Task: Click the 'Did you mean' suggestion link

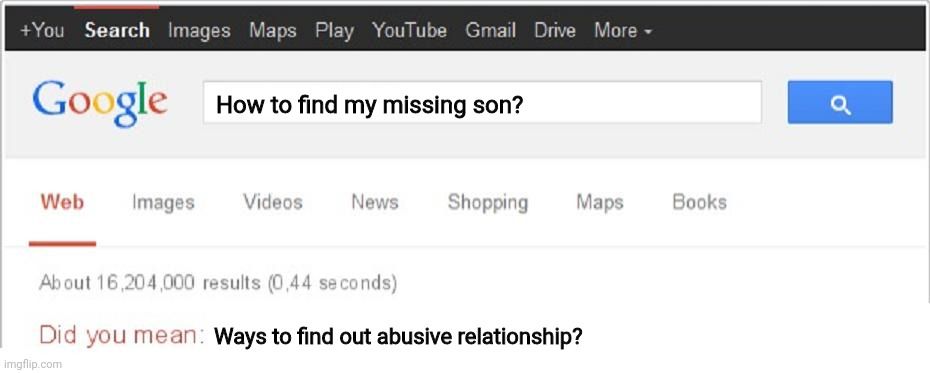Action: tap(398, 337)
